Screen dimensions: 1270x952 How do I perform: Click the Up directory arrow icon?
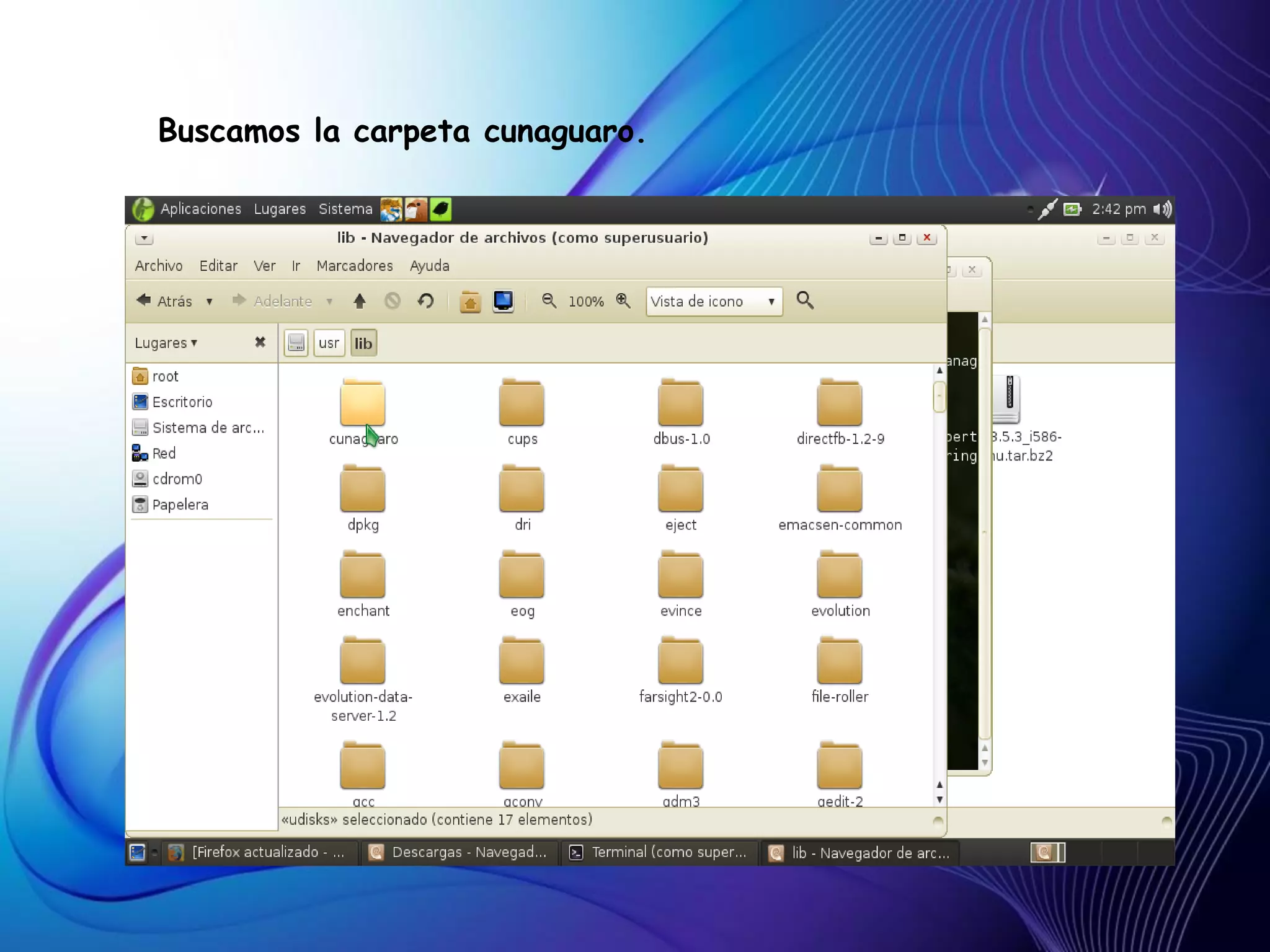(x=359, y=301)
